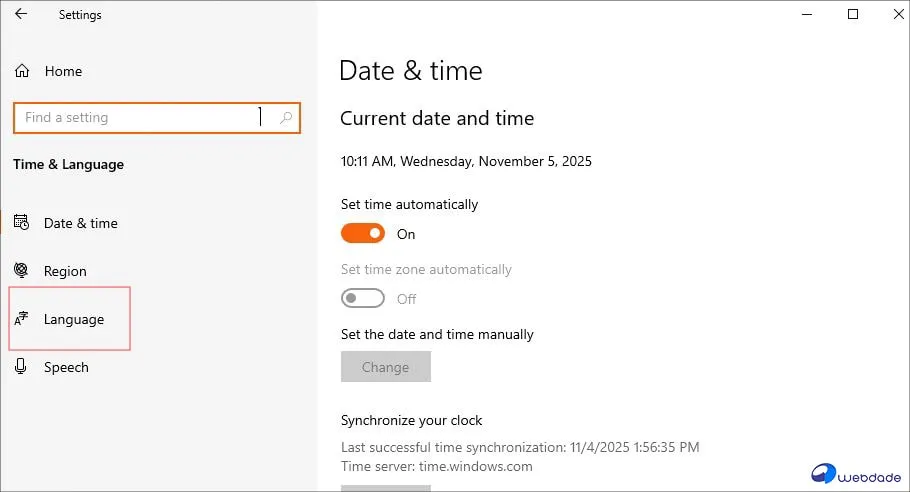Click the Date & time calendar clock icon

22,223
